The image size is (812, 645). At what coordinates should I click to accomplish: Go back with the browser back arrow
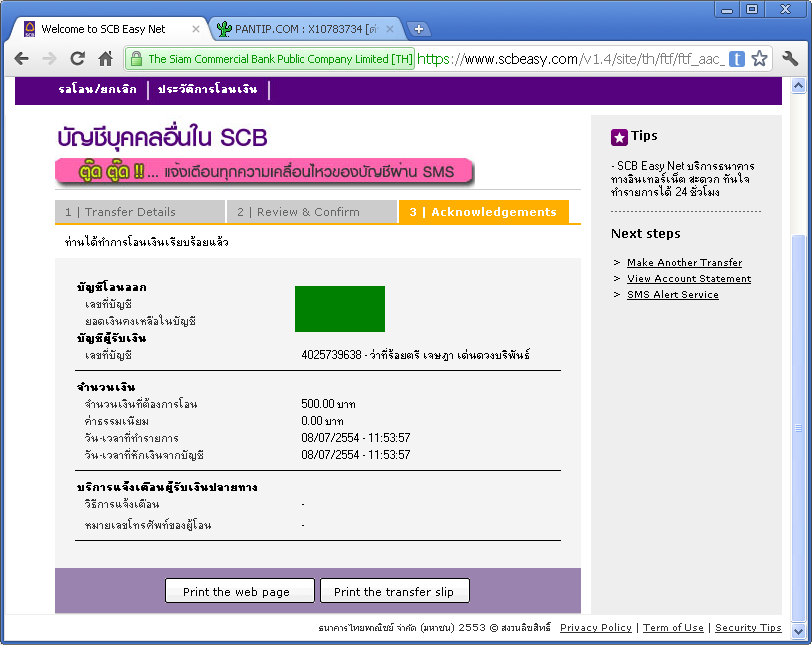tap(22, 58)
